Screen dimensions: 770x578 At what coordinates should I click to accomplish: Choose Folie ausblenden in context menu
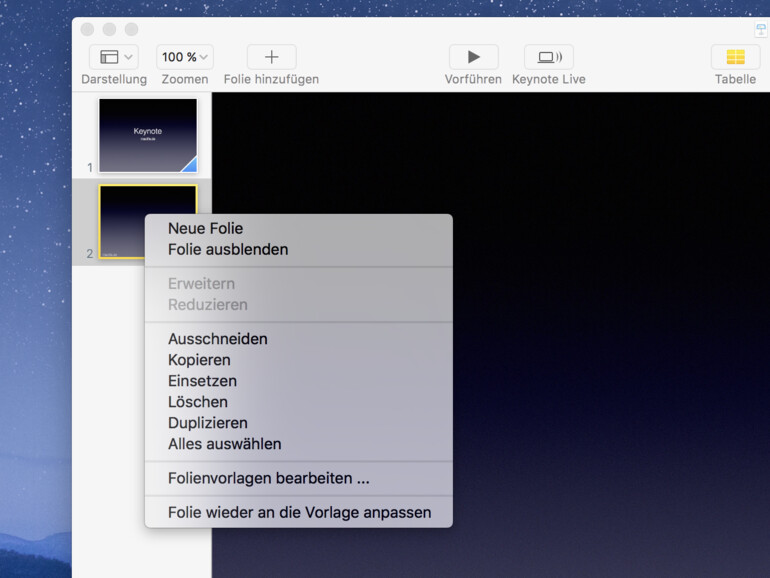[299, 249]
